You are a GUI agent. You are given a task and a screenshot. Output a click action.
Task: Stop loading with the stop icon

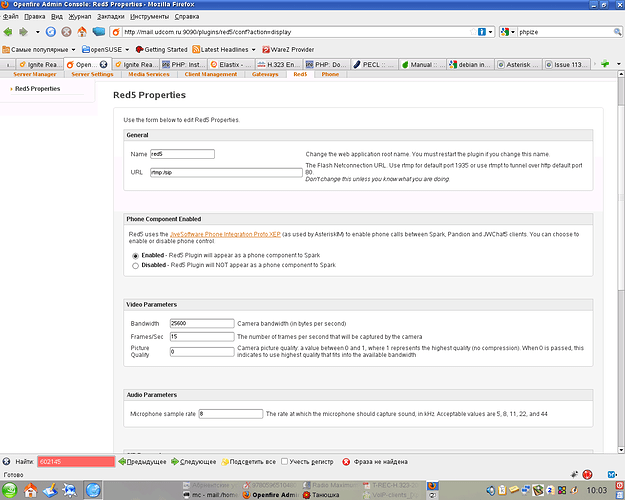[67, 32]
